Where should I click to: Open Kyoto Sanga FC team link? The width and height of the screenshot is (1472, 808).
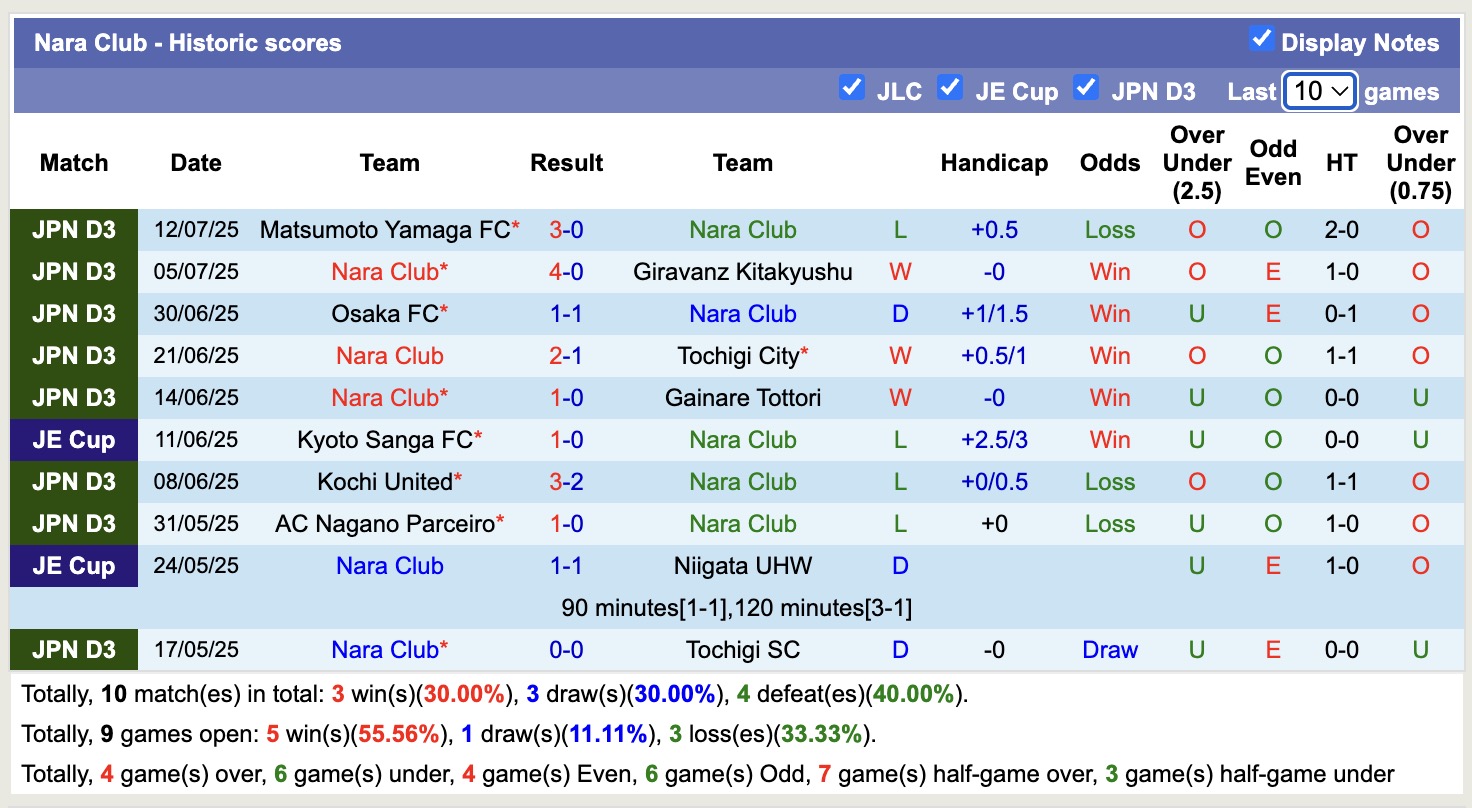pyautogui.click(x=384, y=440)
